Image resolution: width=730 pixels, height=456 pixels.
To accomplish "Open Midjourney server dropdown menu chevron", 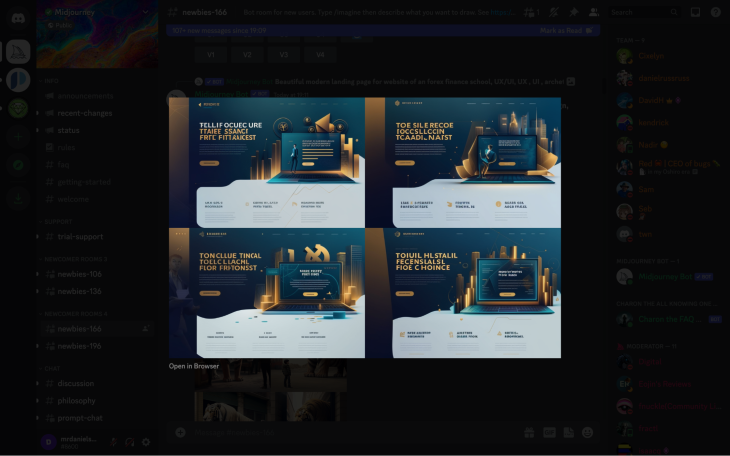I will tap(146, 12).
